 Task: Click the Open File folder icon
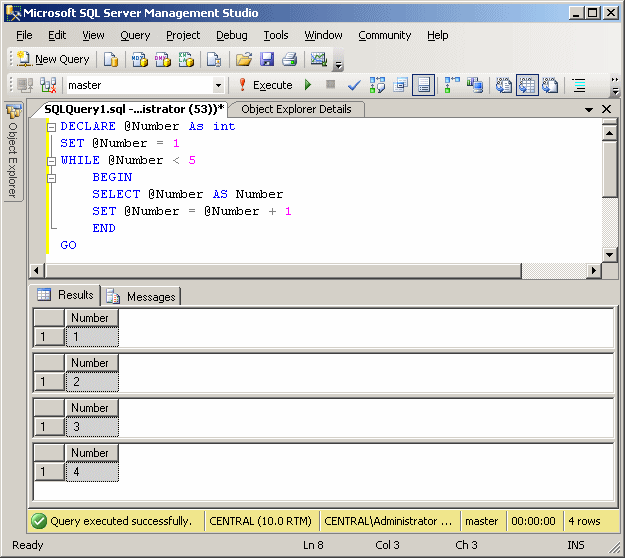[244, 59]
